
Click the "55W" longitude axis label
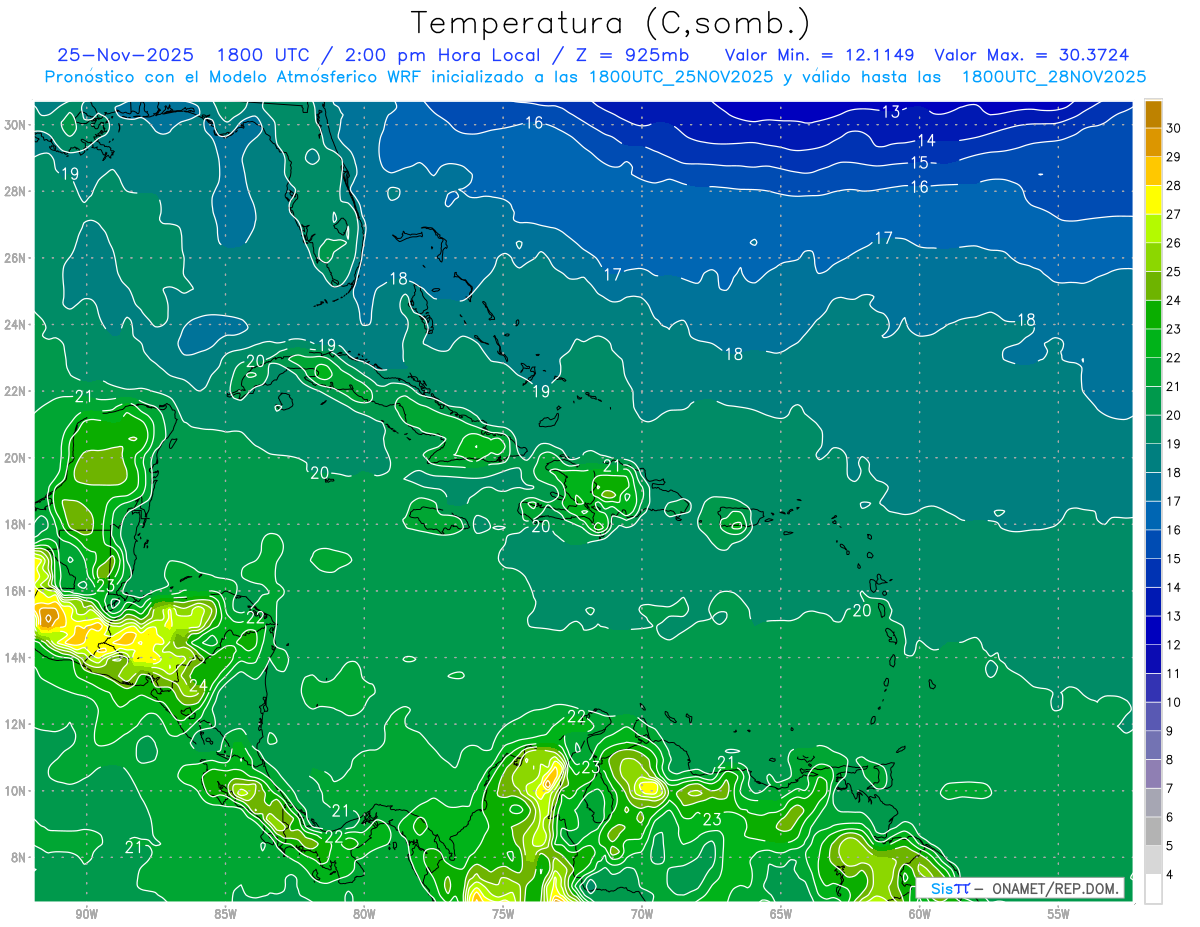pos(1059,914)
